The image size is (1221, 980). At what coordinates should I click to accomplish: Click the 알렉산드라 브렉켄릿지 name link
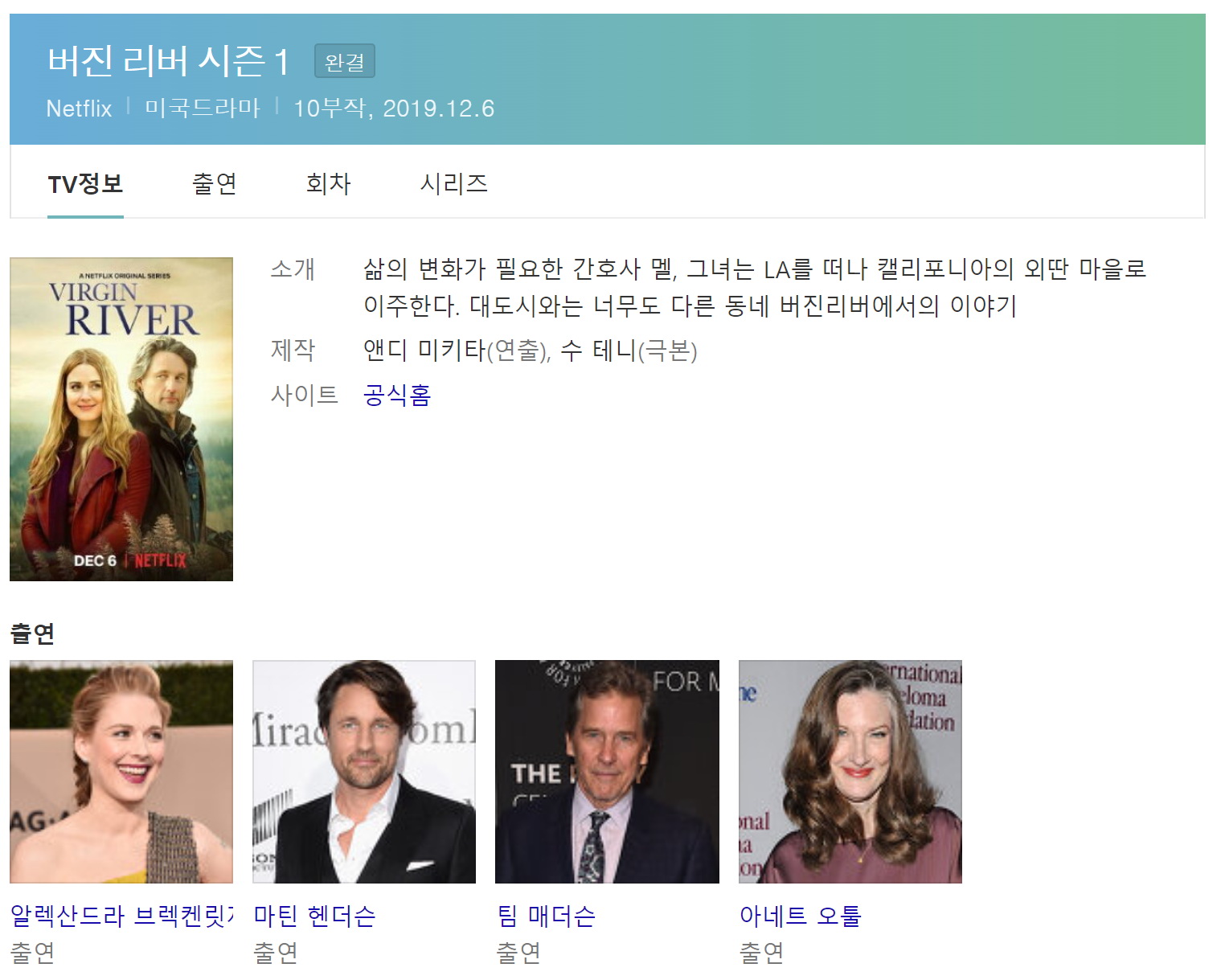121,916
